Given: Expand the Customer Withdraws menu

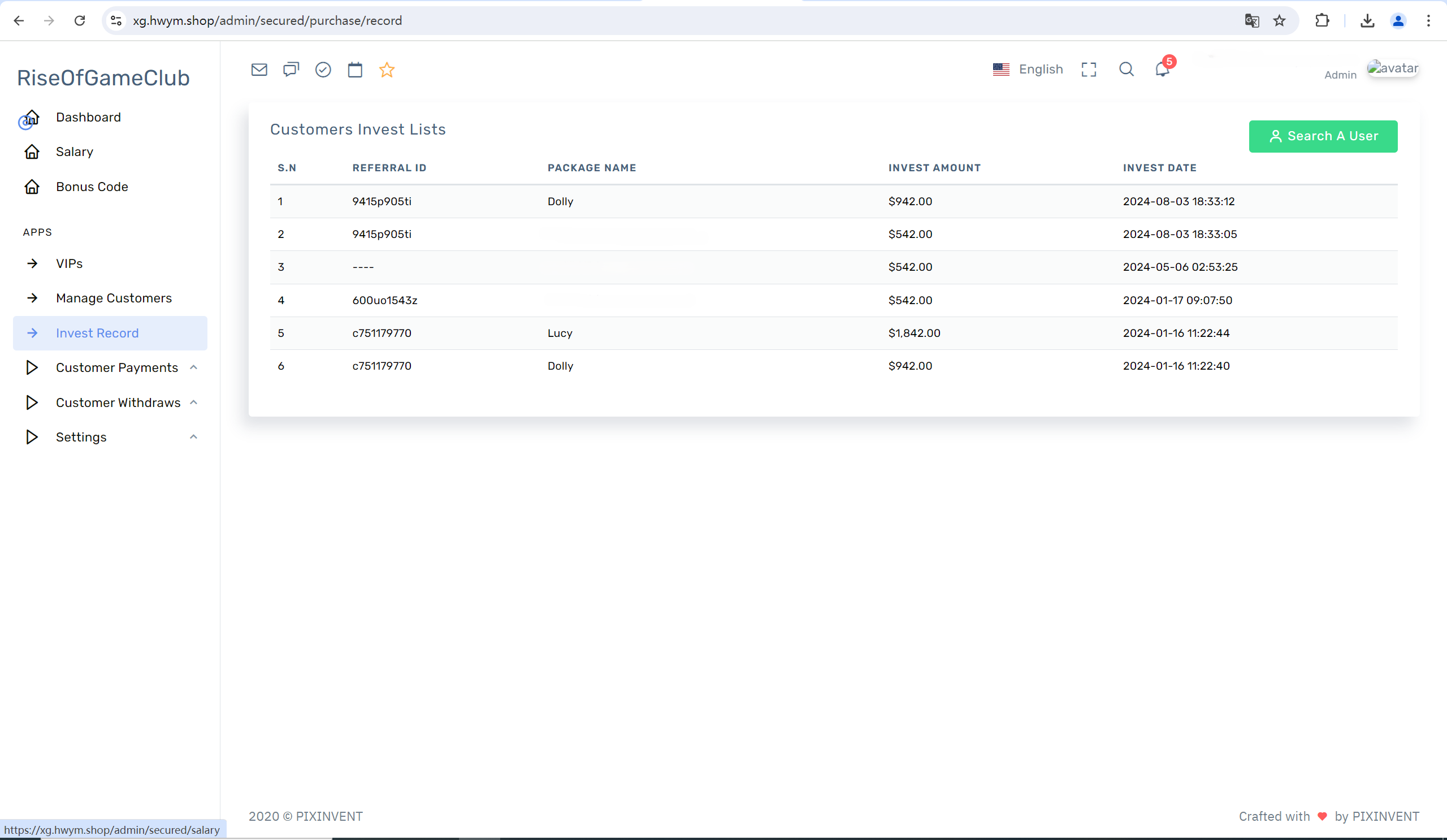Looking at the screenshot, I should [118, 402].
